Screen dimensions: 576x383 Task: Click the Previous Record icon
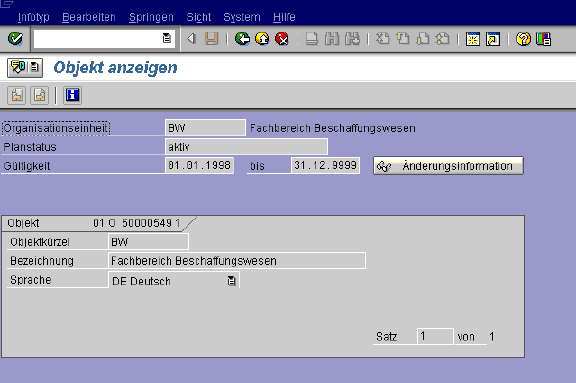[17, 95]
